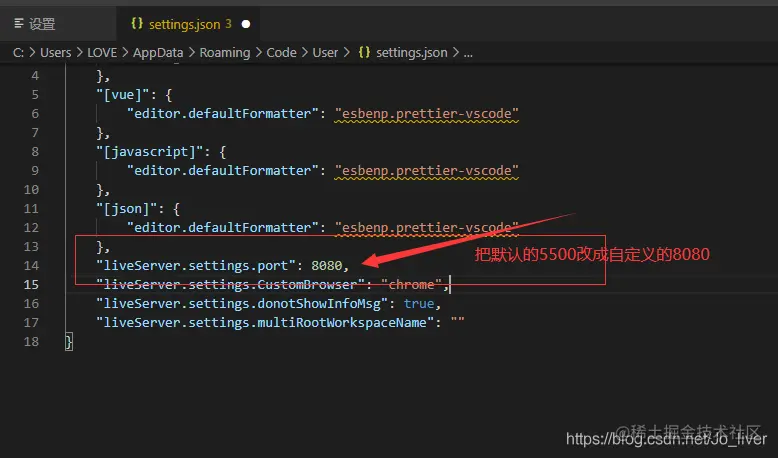
Task: Click line number 16 in gutter
Action: click(31, 304)
